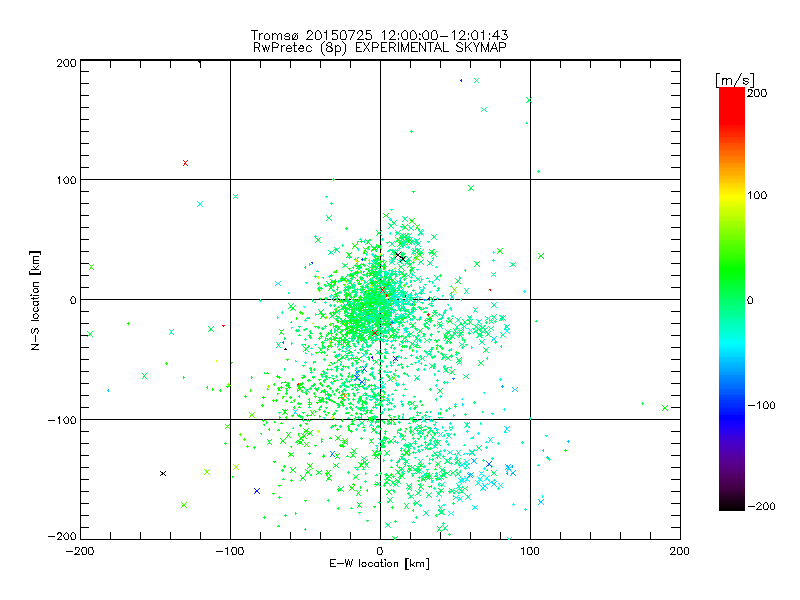Select the N-S axis tick label "-200"
Image resolution: width=800 pixels, height=600 pixels.
pyautogui.click(x=62, y=536)
